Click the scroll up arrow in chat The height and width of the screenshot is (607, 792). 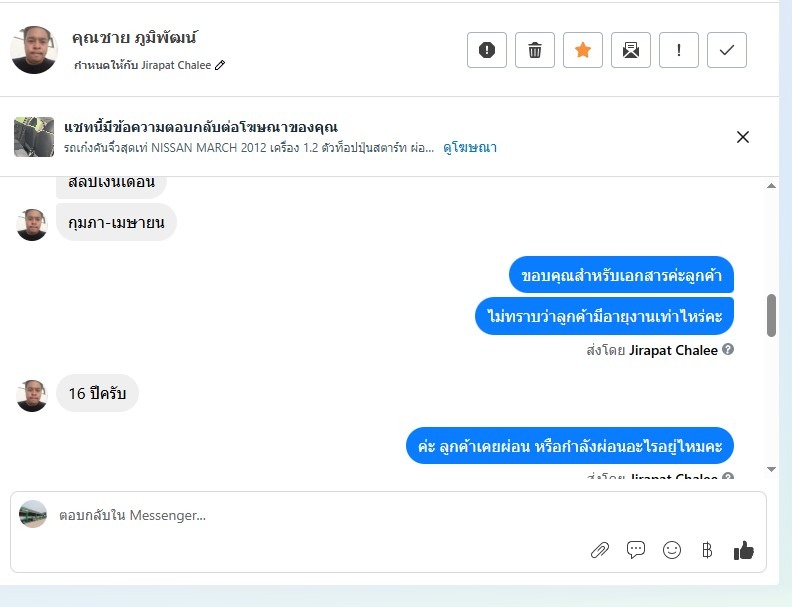click(x=771, y=186)
